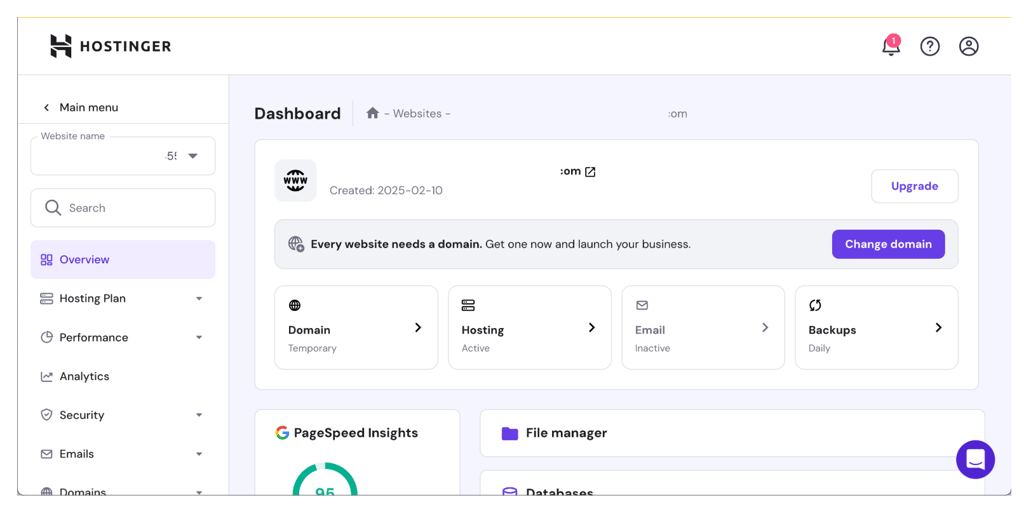Open the help question mark icon
Screen dimensions: 1024x512
tap(930, 46)
